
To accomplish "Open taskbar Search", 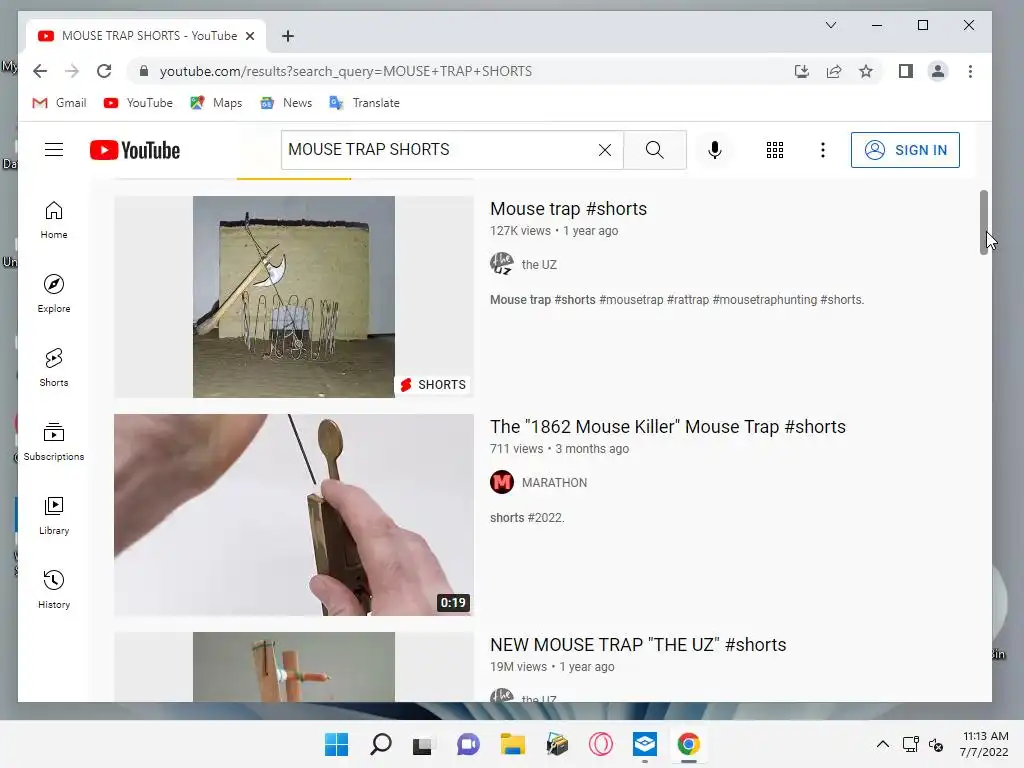I will pos(381,744).
